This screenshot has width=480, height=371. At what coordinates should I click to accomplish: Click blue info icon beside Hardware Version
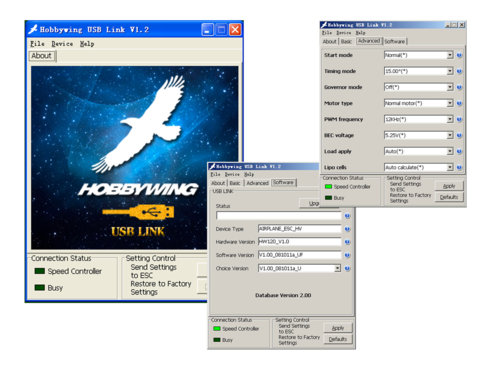[347, 242]
